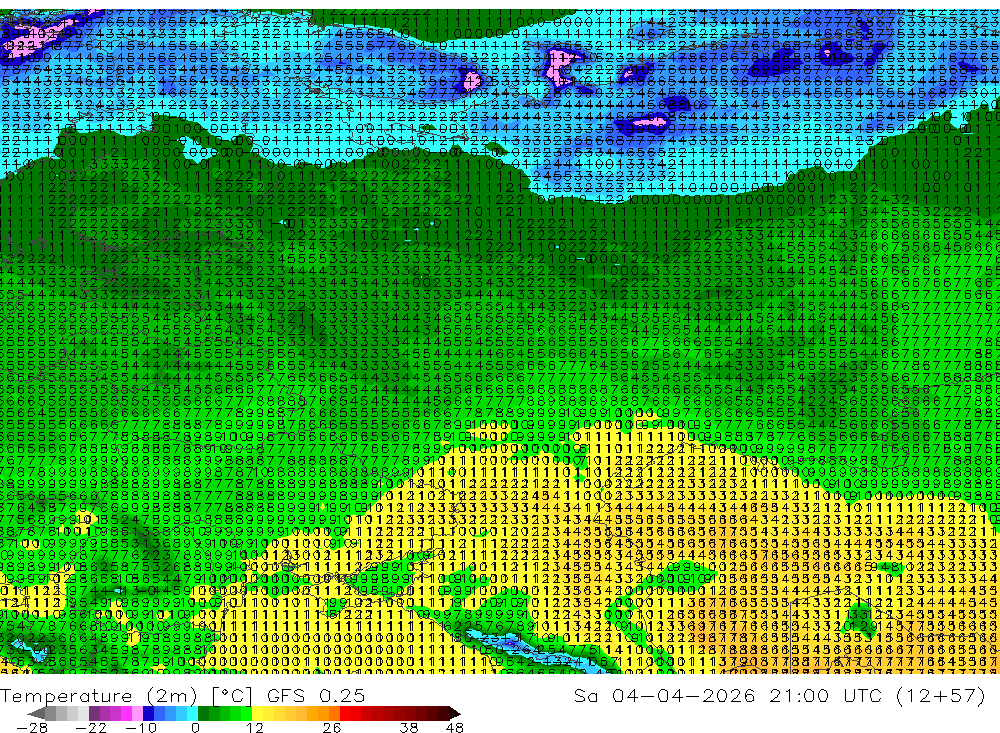Click the '-28' legend value

point(32,727)
